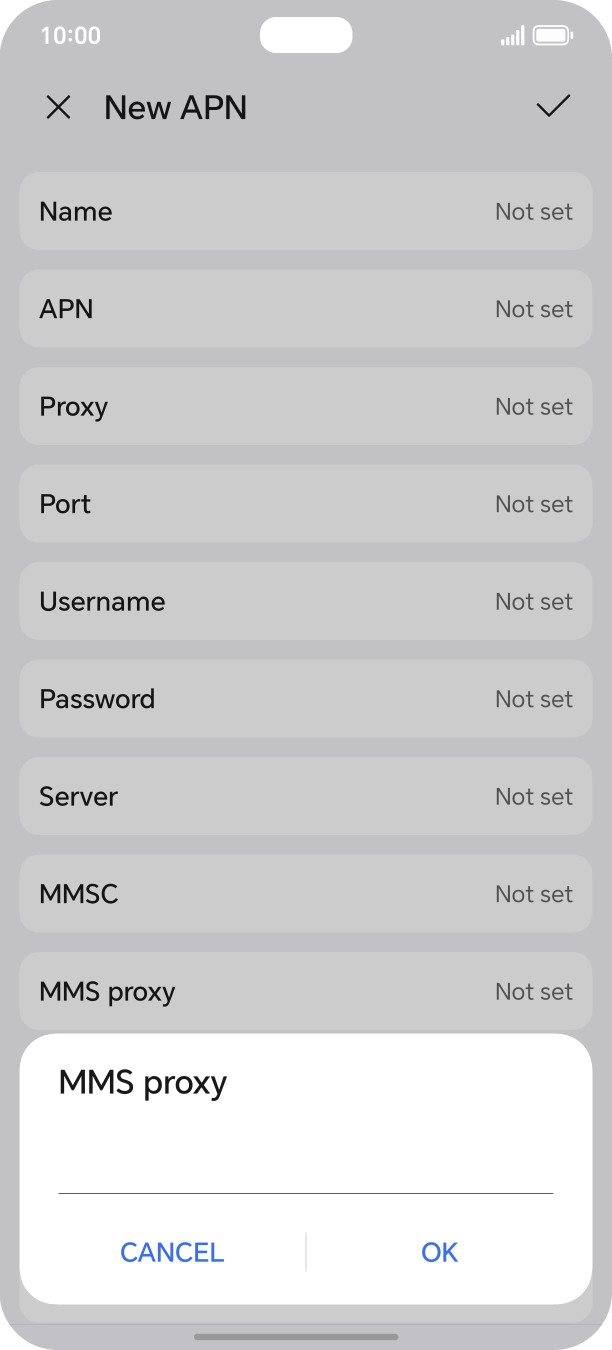Tap the Not set value next to MMSC
The image size is (612, 1350).
(x=533, y=893)
